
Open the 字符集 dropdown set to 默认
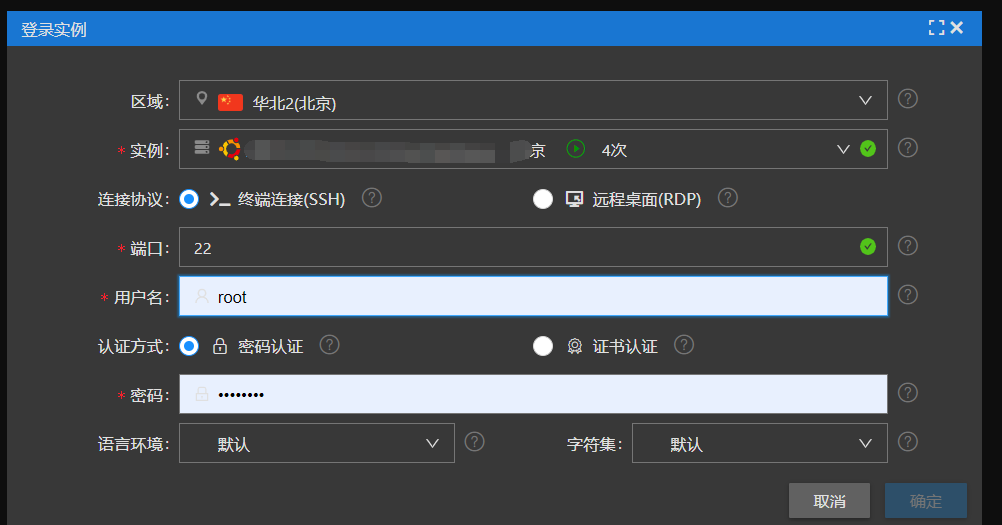click(759, 443)
